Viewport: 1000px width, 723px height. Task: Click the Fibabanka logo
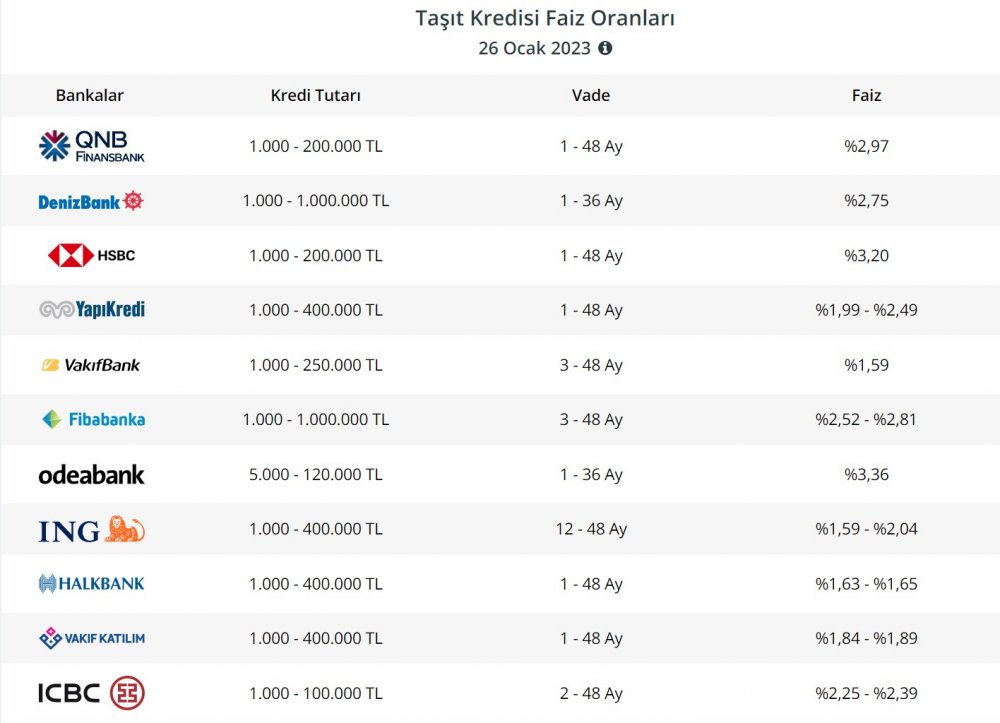(93, 420)
